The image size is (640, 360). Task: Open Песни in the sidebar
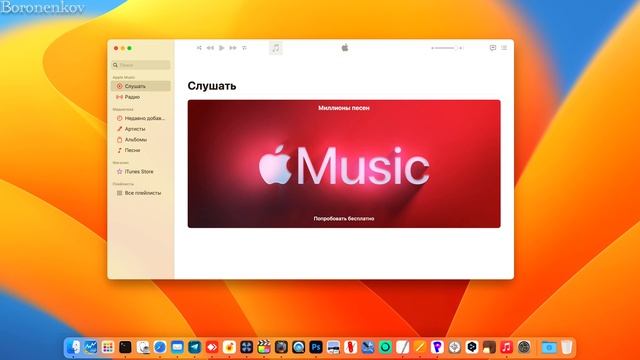pos(141,150)
